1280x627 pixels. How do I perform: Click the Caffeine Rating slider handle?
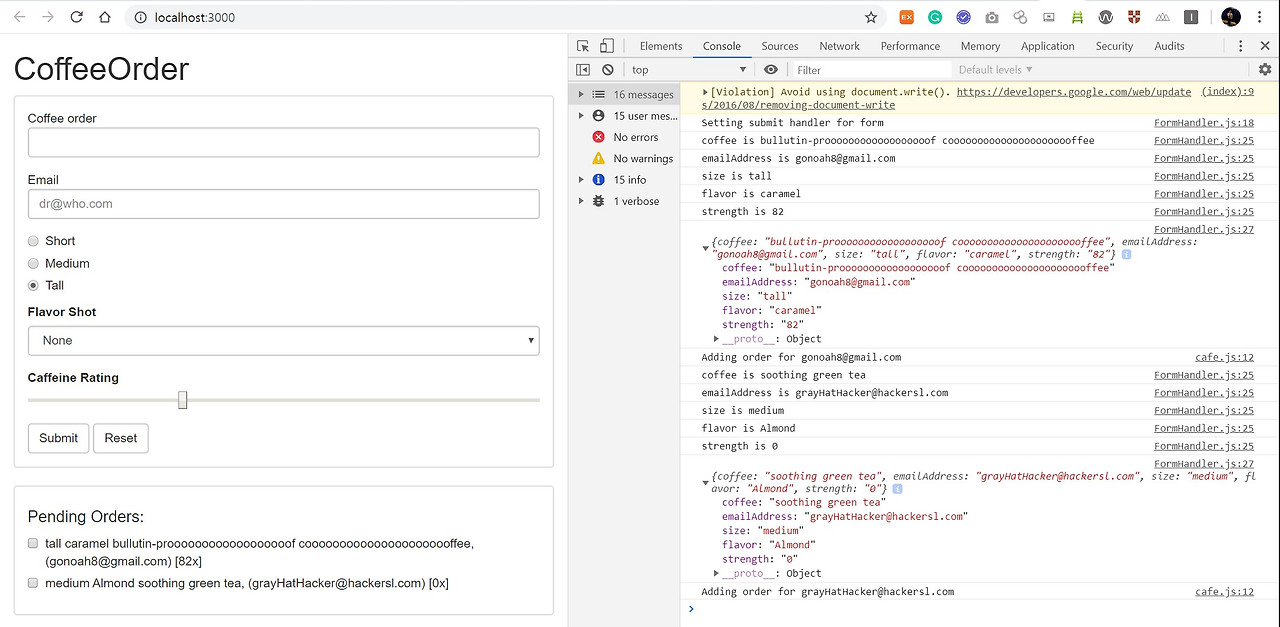[x=182, y=400]
